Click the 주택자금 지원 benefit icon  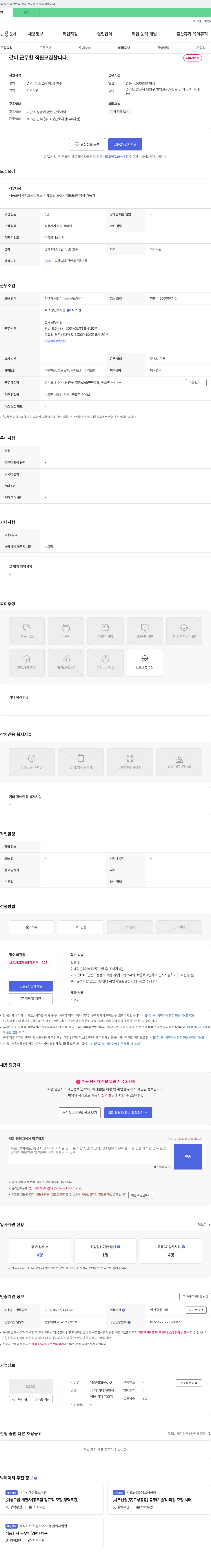tap(27, 662)
